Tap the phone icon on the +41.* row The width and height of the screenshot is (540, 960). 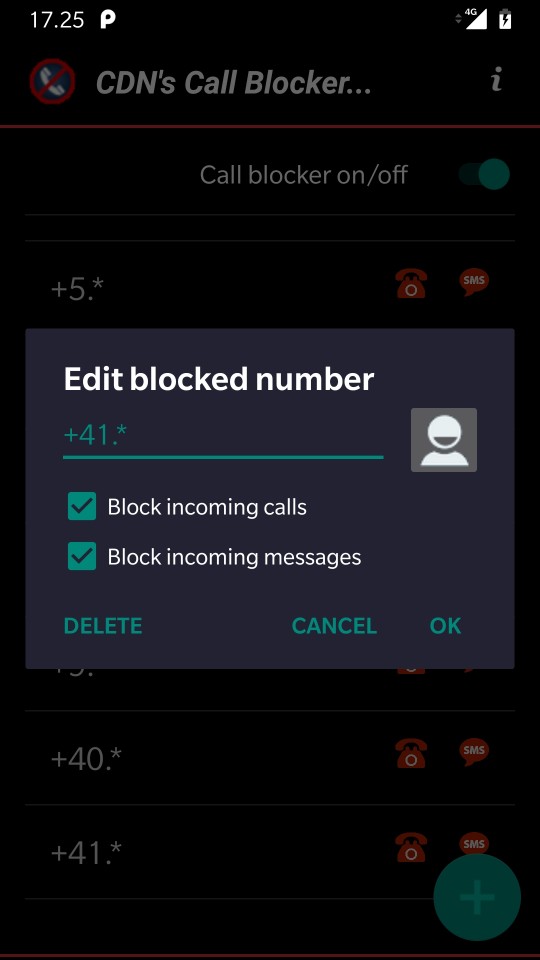click(411, 847)
